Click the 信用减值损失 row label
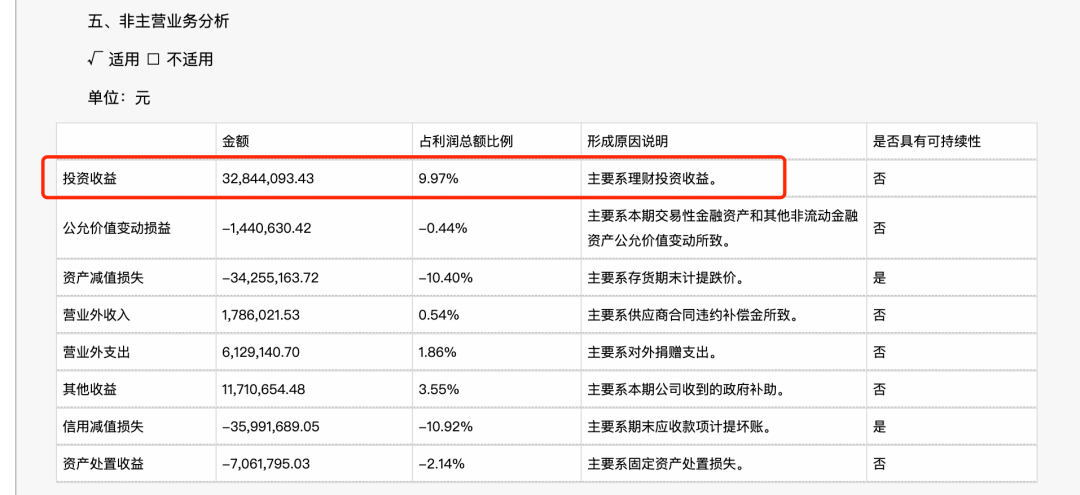 click(x=103, y=426)
